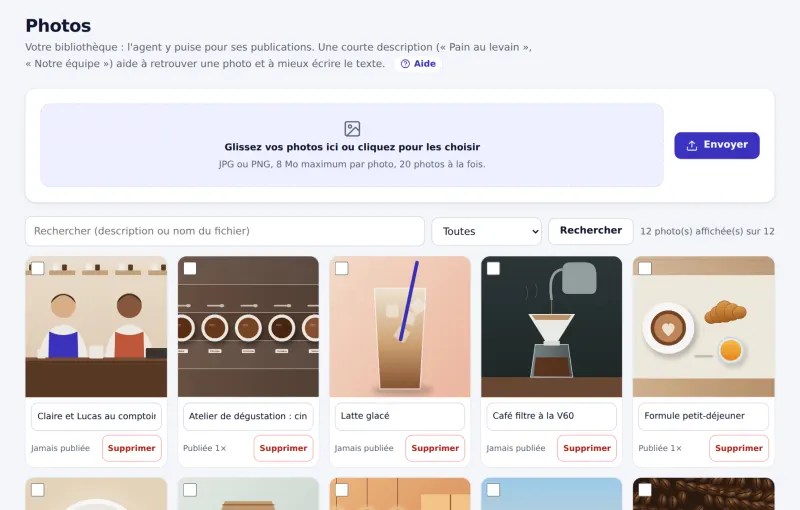The image size is (800, 510).
Task: Select checkbox on Latte glacé photo
Action: [342, 268]
